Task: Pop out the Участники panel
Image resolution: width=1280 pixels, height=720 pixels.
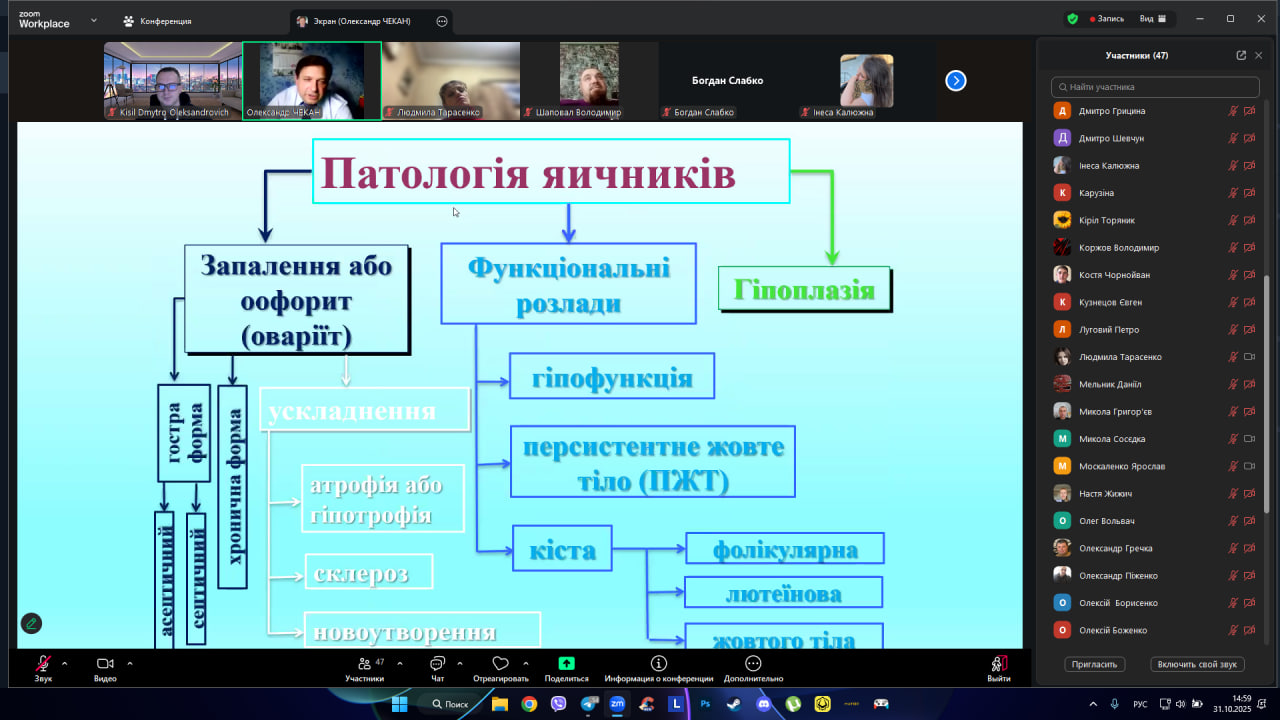Action: (x=1241, y=56)
